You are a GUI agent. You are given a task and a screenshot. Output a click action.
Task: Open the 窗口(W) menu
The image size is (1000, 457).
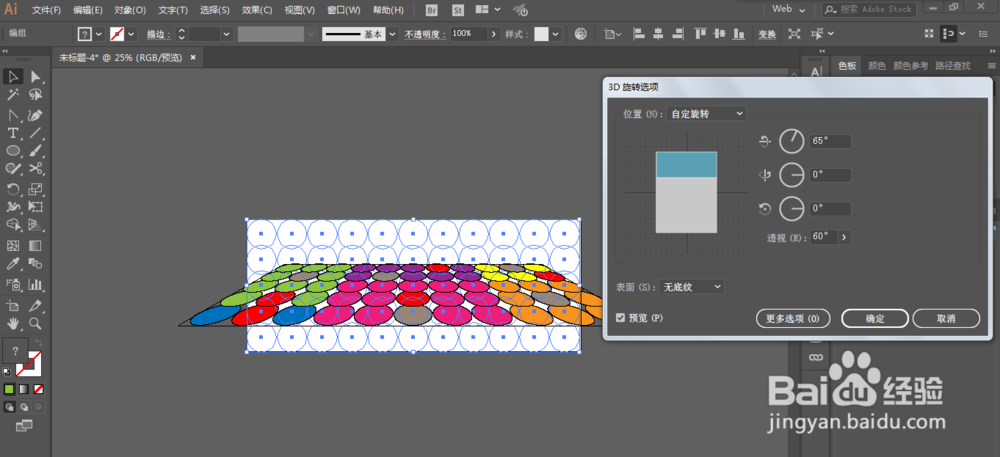tap(343, 10)
